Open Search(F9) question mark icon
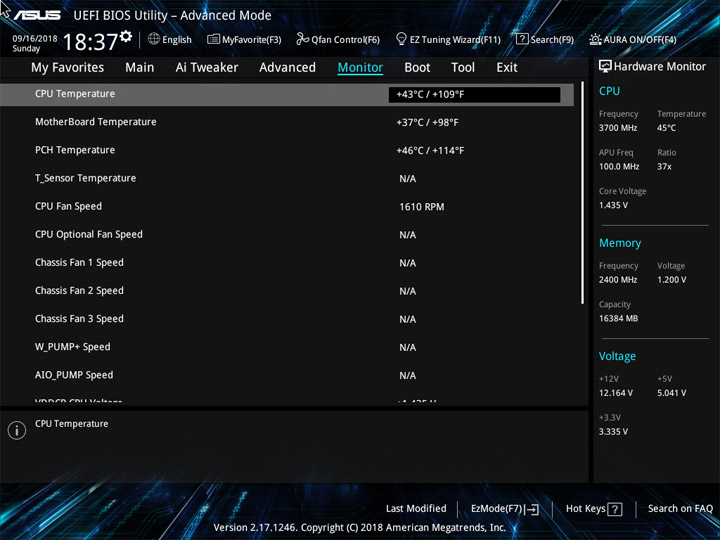Image resolution: width=720 pixels, height=540 pixels. click(522, 39)
